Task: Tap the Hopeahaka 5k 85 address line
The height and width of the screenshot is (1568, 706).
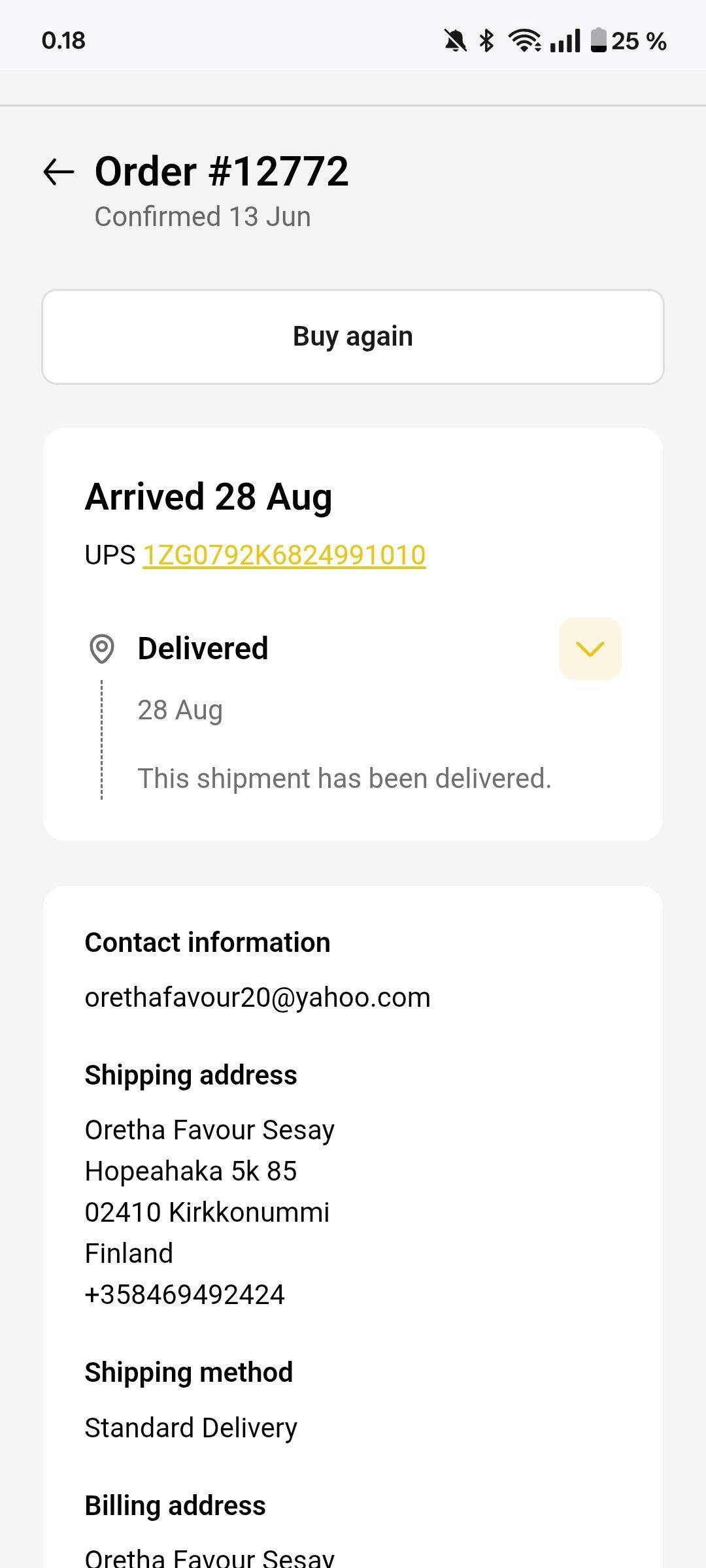Action: pos(191,1171)
